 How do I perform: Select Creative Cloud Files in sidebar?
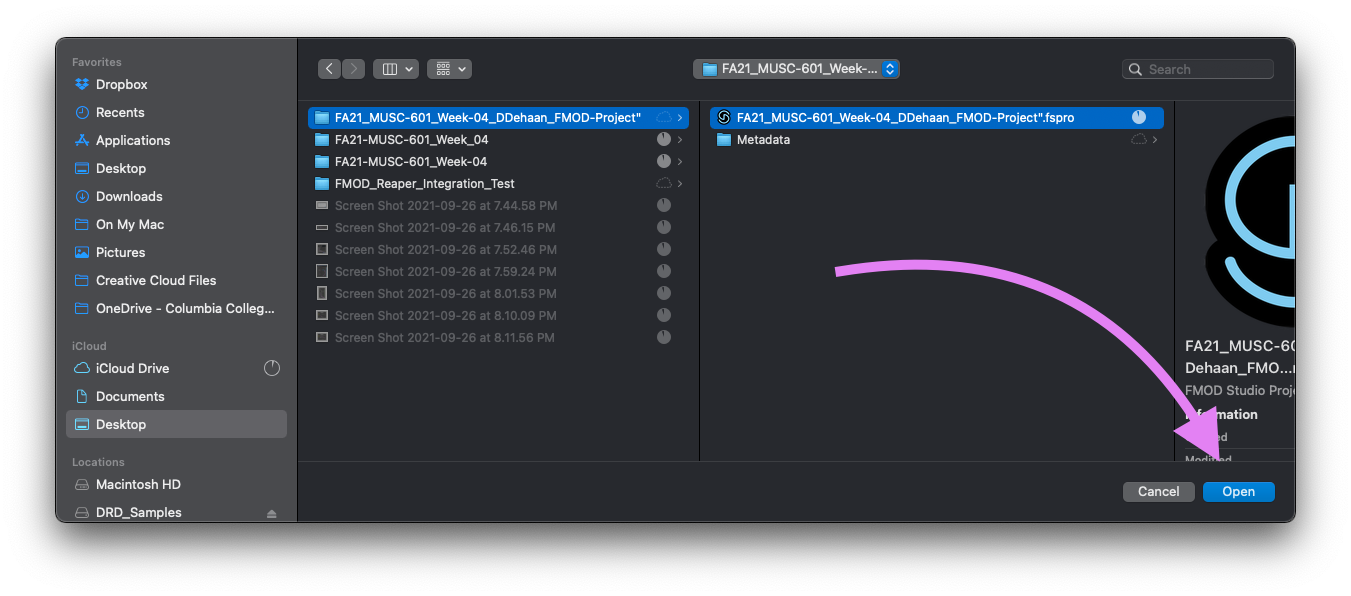[x=155, y=281]
